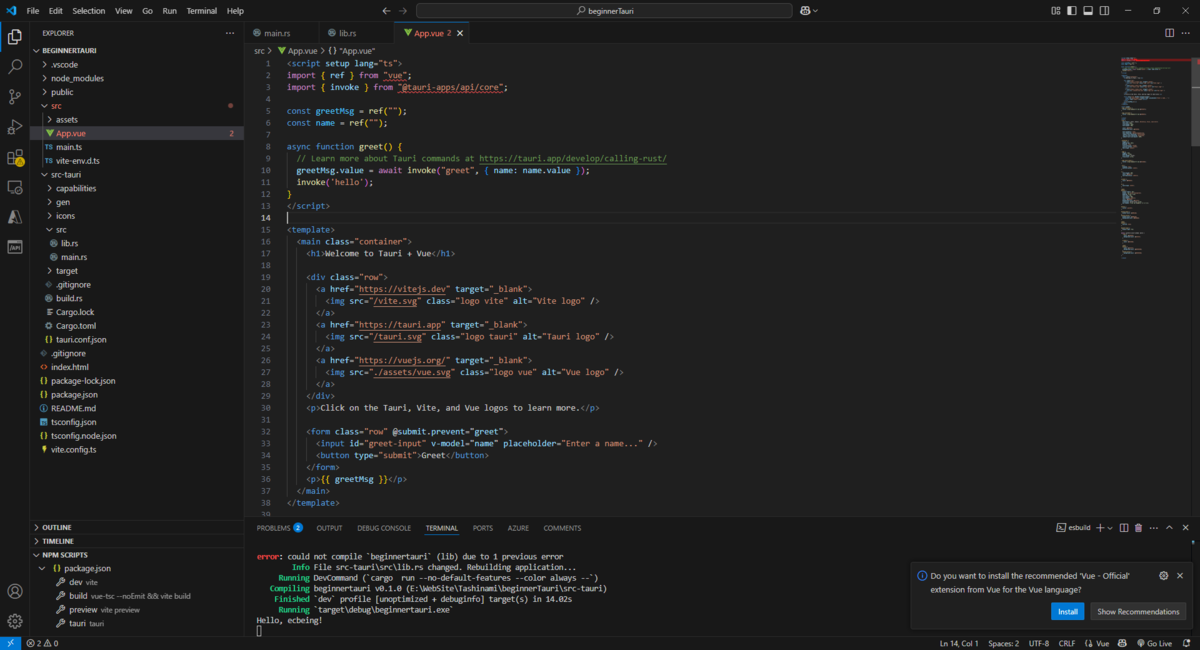Click the Split Terminal icon
The image size is (1200, 650).
point(1124,528)
